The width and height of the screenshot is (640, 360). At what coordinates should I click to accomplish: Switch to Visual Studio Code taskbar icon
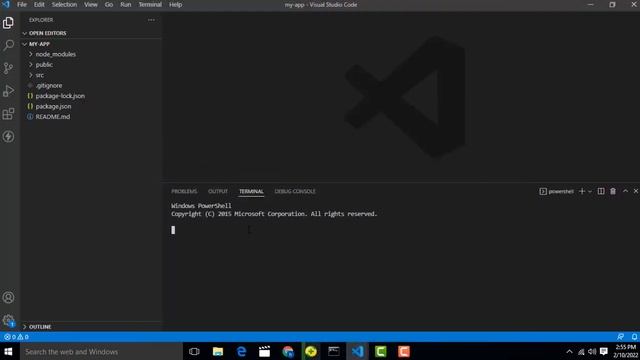[358, 351]
